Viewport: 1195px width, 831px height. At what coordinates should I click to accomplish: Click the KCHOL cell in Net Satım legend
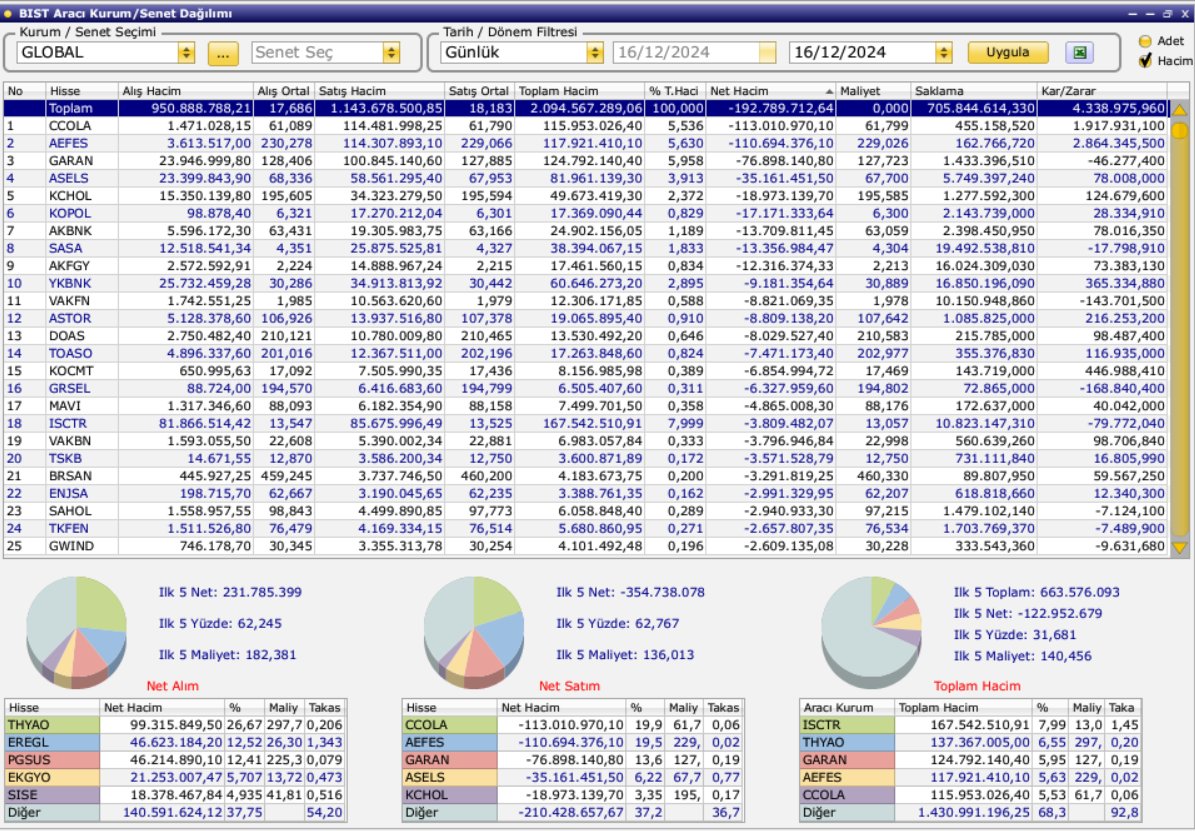pyautogui.click(x=450, y=795)
